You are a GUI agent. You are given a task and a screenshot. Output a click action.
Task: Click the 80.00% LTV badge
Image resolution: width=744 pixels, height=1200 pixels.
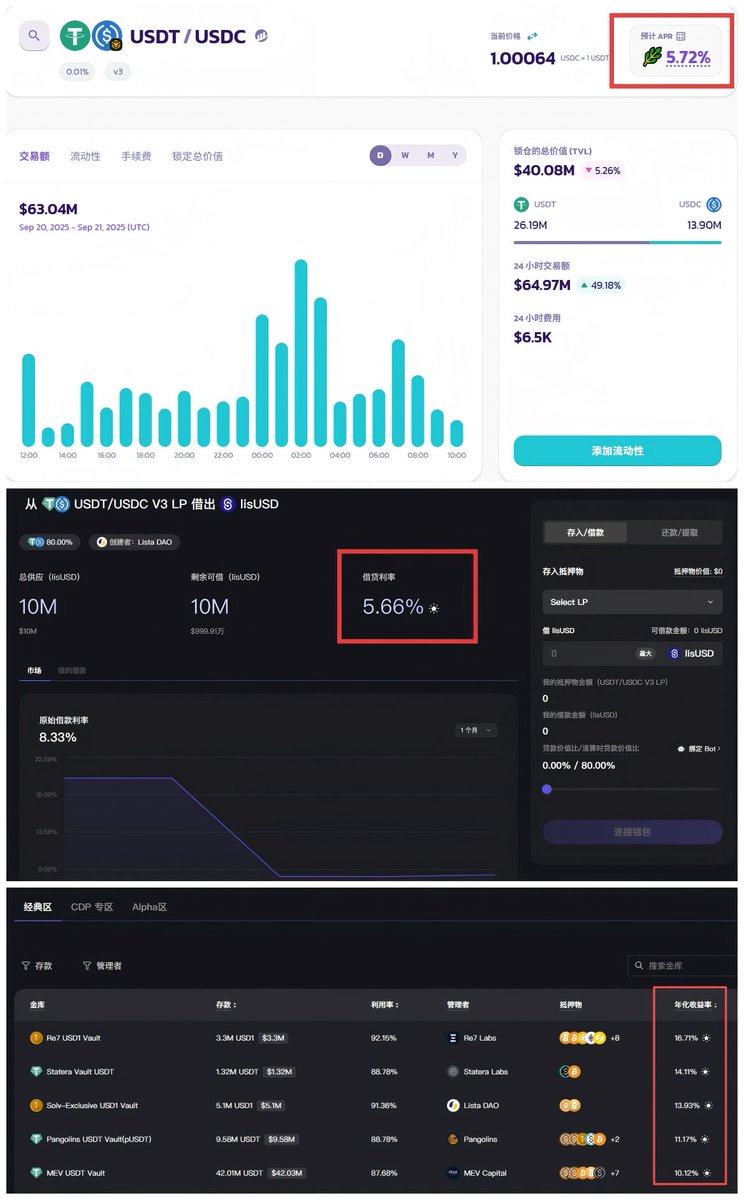51,542
